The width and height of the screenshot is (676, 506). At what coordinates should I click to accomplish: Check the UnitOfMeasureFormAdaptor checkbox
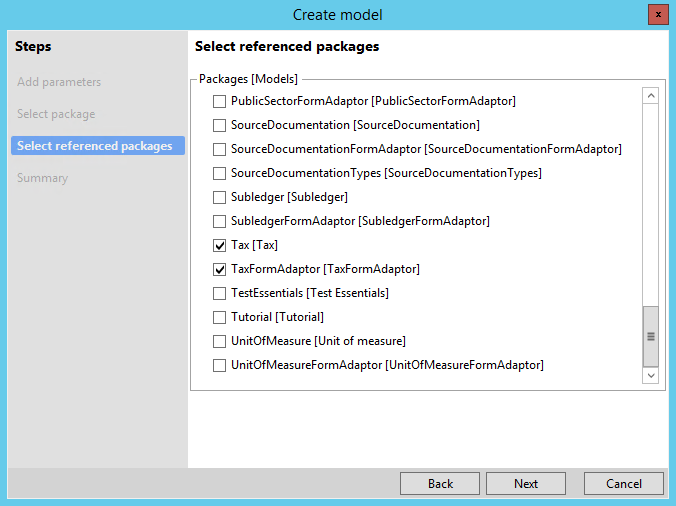click(219, 365)
